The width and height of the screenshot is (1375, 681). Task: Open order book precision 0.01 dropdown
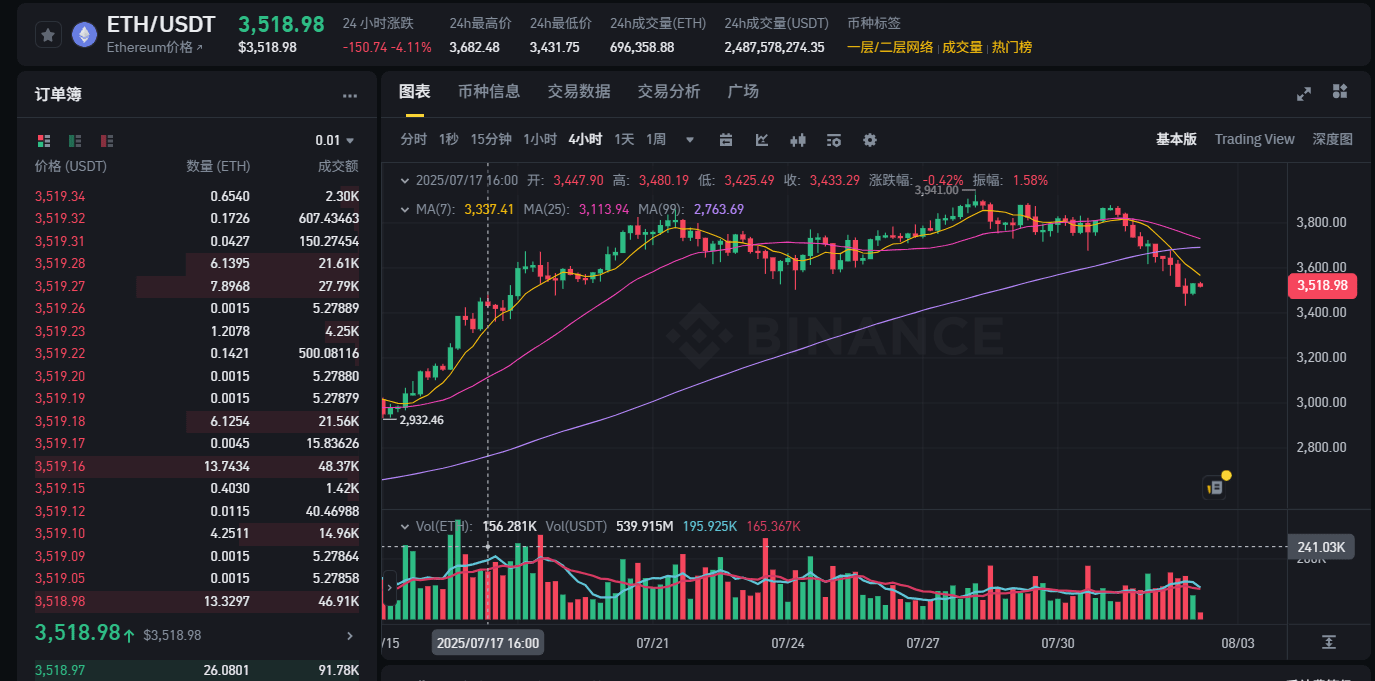pos(335,141)
